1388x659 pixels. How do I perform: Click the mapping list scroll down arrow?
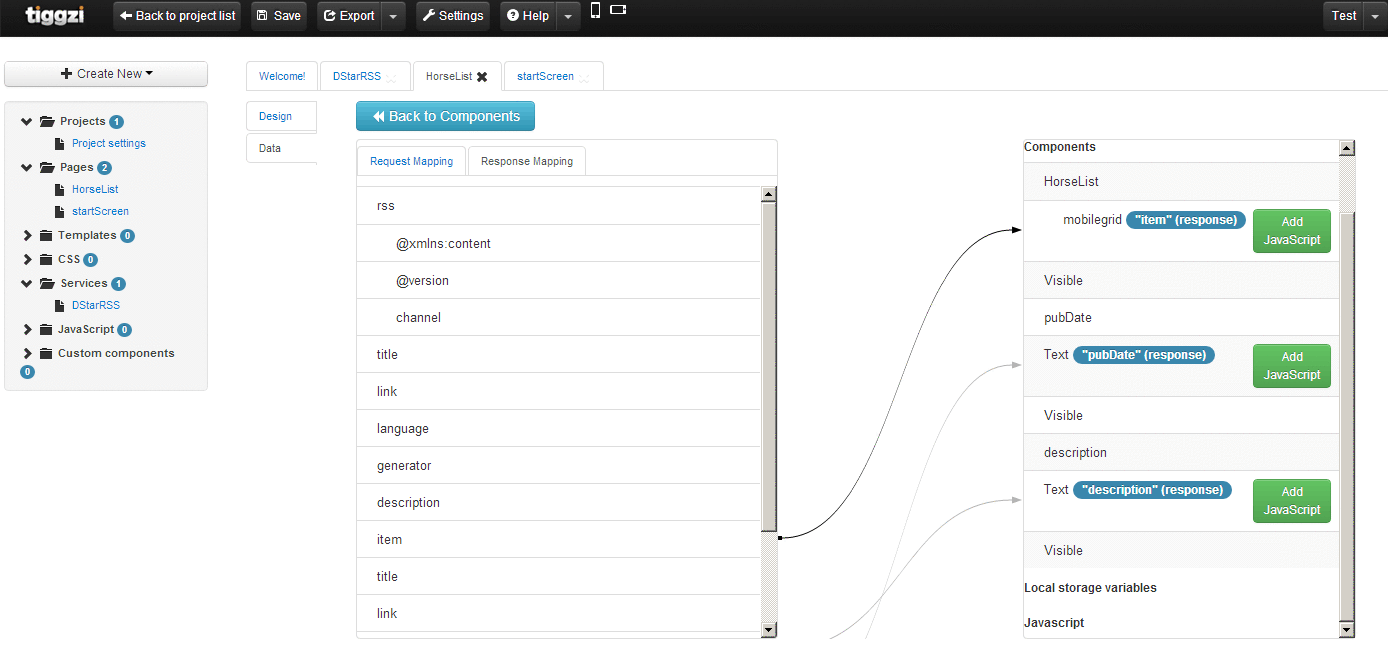(768, 629)
